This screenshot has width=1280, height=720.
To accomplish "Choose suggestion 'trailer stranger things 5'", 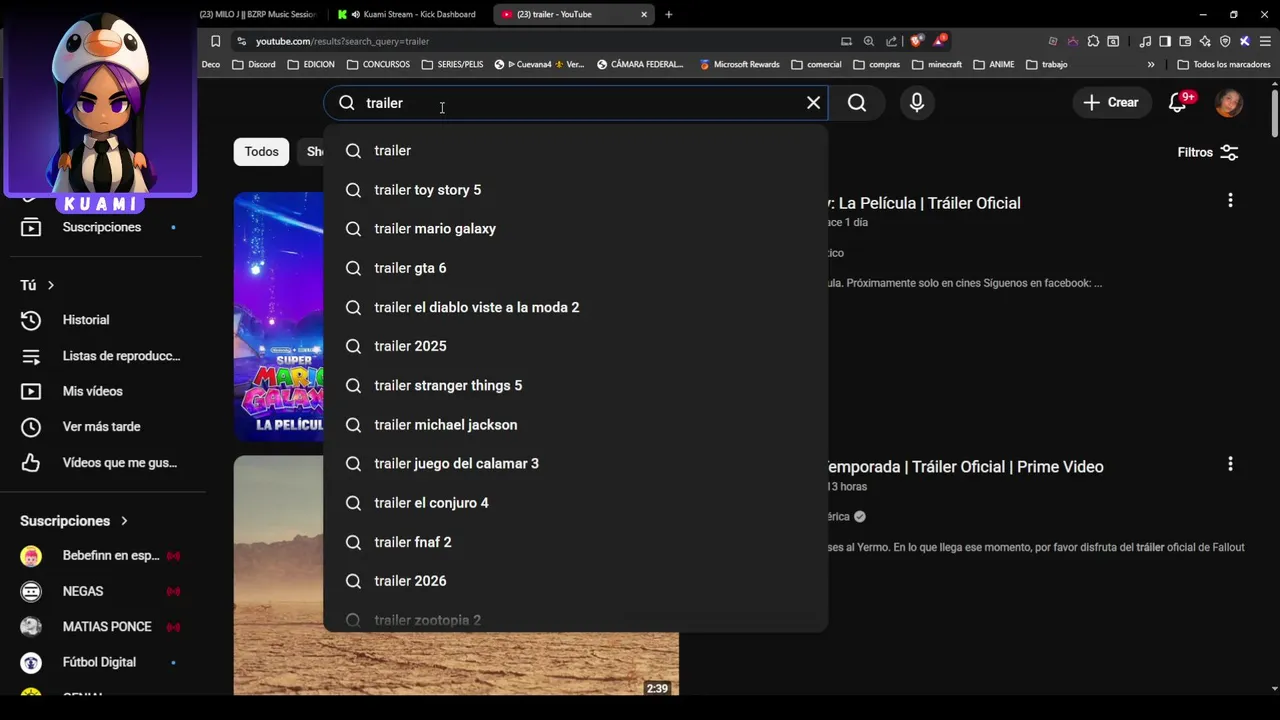I will click(x=575, y=385).
